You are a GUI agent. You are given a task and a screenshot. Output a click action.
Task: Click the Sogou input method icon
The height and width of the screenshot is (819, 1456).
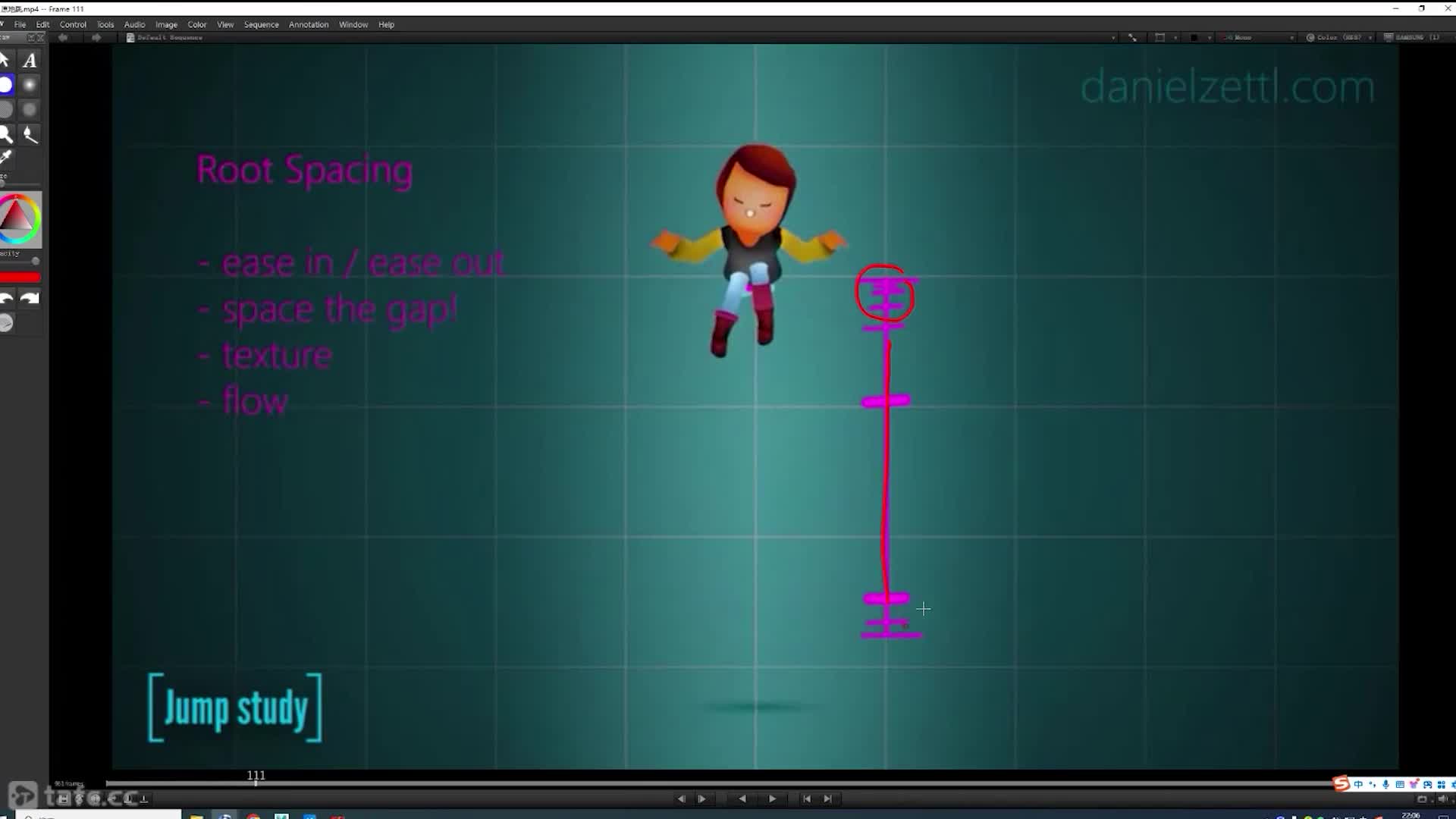(1341, 784)
